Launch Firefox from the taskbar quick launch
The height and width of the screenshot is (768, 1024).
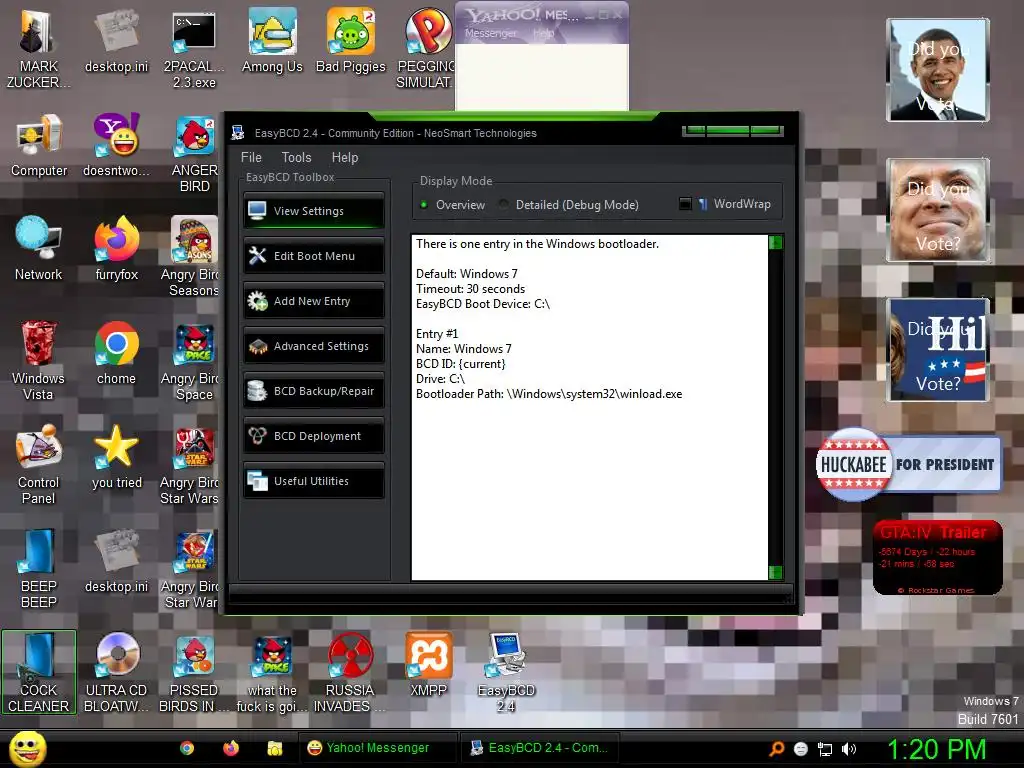[x=231, y=748]
